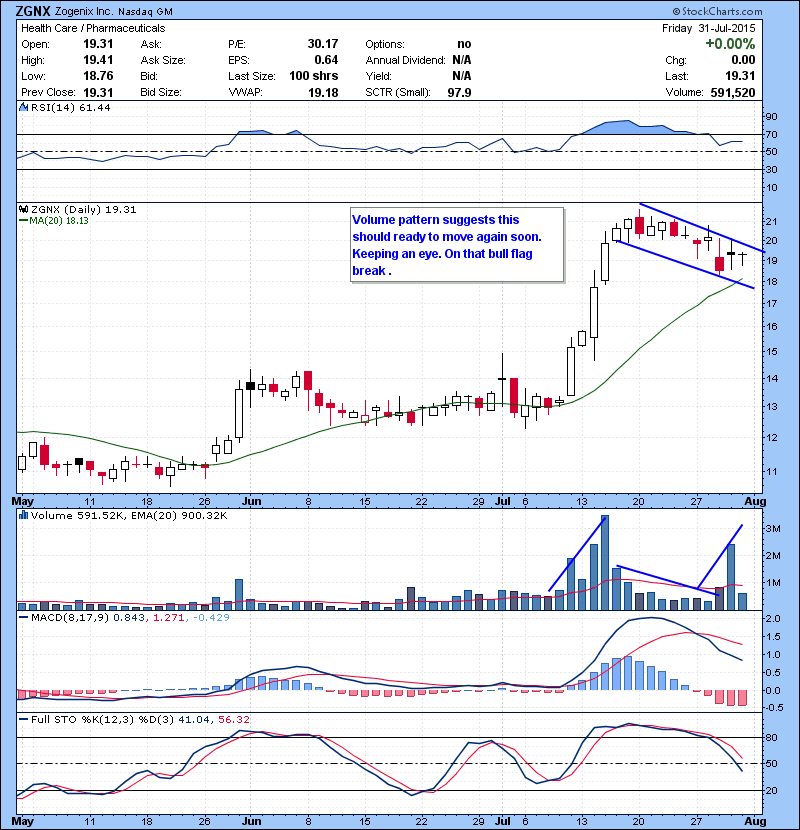Click the Nasdaq GM exchange label

point(146,12)
